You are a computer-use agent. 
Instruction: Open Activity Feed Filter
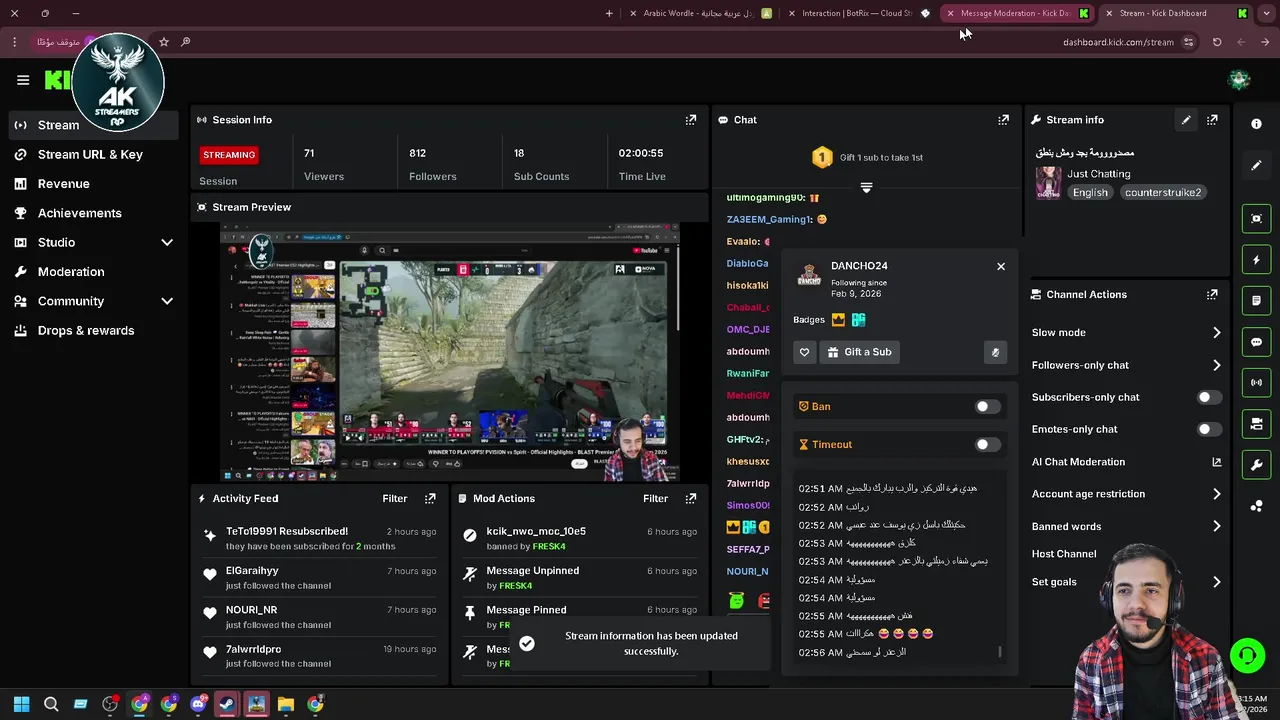[x=395, y=498]
